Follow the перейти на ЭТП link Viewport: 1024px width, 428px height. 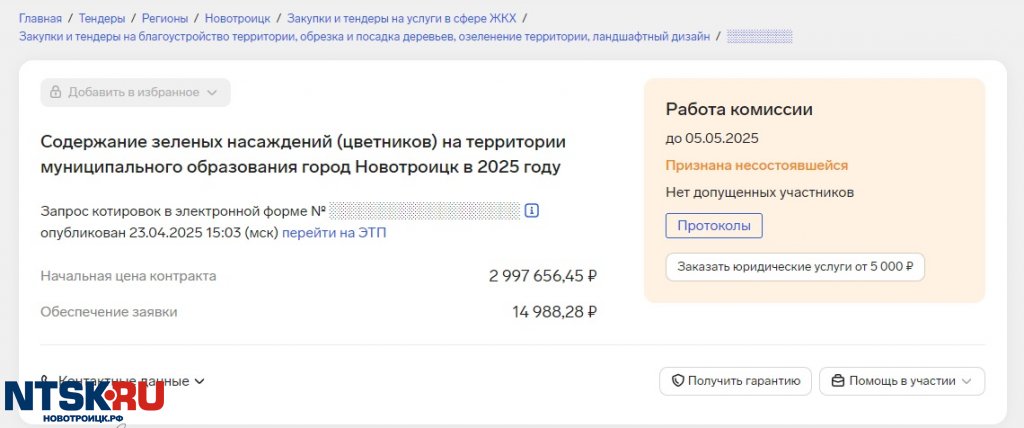(334, 233)
